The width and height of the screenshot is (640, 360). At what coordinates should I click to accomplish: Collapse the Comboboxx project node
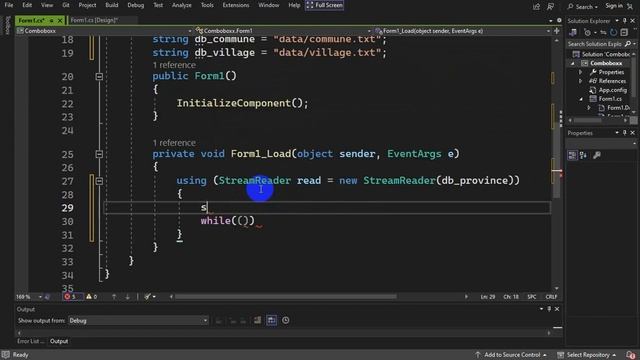click(573, 64)
